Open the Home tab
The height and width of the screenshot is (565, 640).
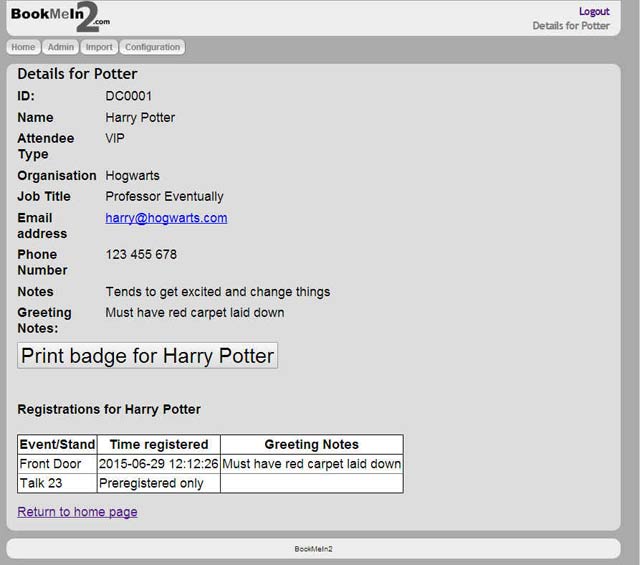tap(23, 47)
